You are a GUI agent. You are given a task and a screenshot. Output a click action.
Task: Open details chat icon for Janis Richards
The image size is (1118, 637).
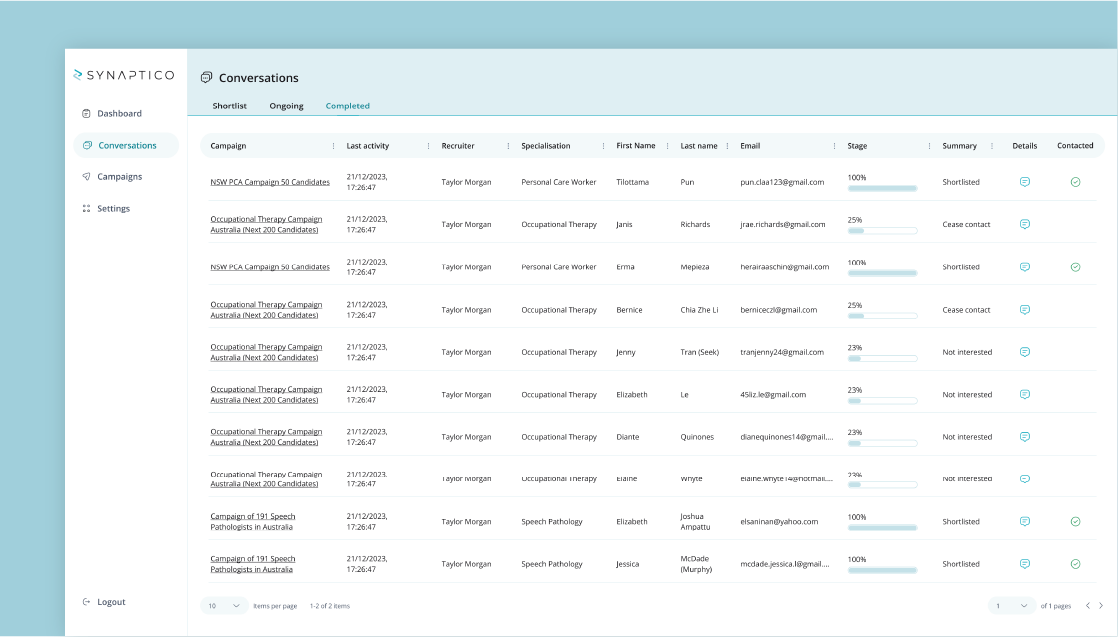(x=1025, y=224)
